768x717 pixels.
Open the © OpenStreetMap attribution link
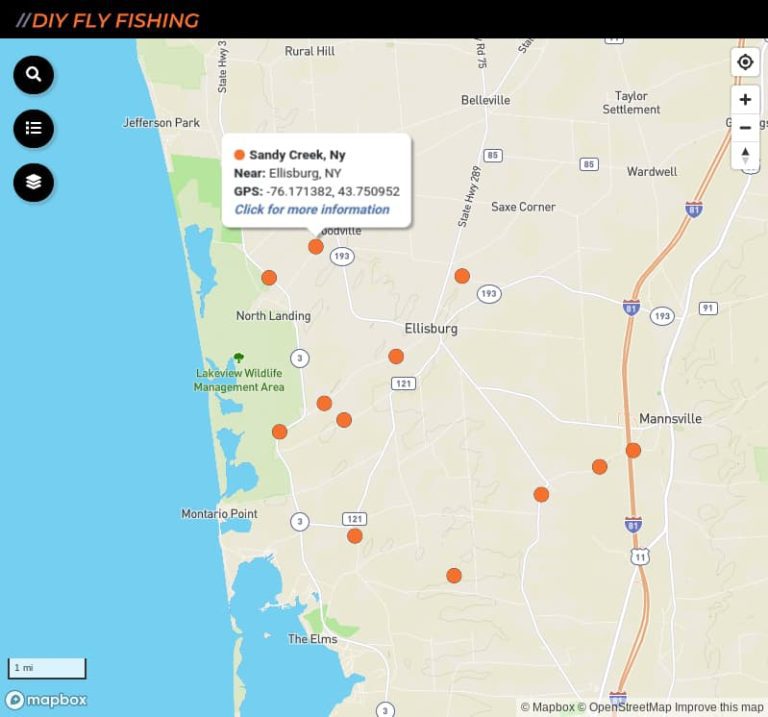coord(624,707)
